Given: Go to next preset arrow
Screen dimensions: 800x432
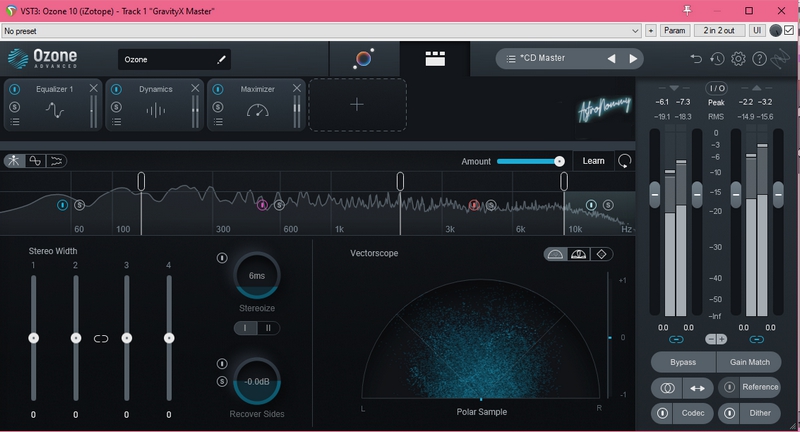Looking at the screenshot, I should (x=633, y=59).
